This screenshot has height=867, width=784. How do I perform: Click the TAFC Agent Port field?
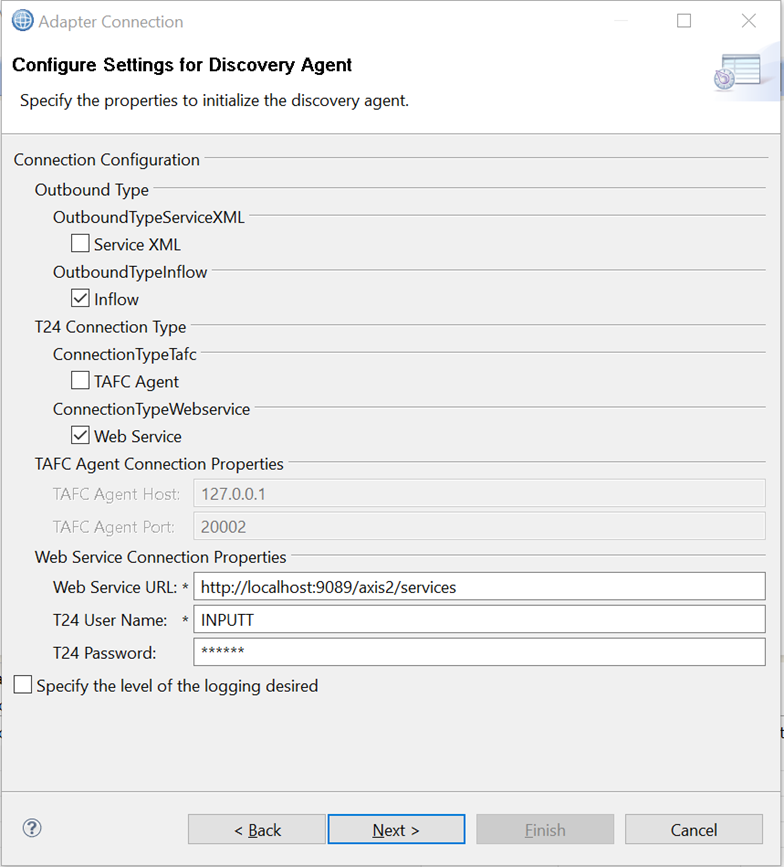click(478, 526)
